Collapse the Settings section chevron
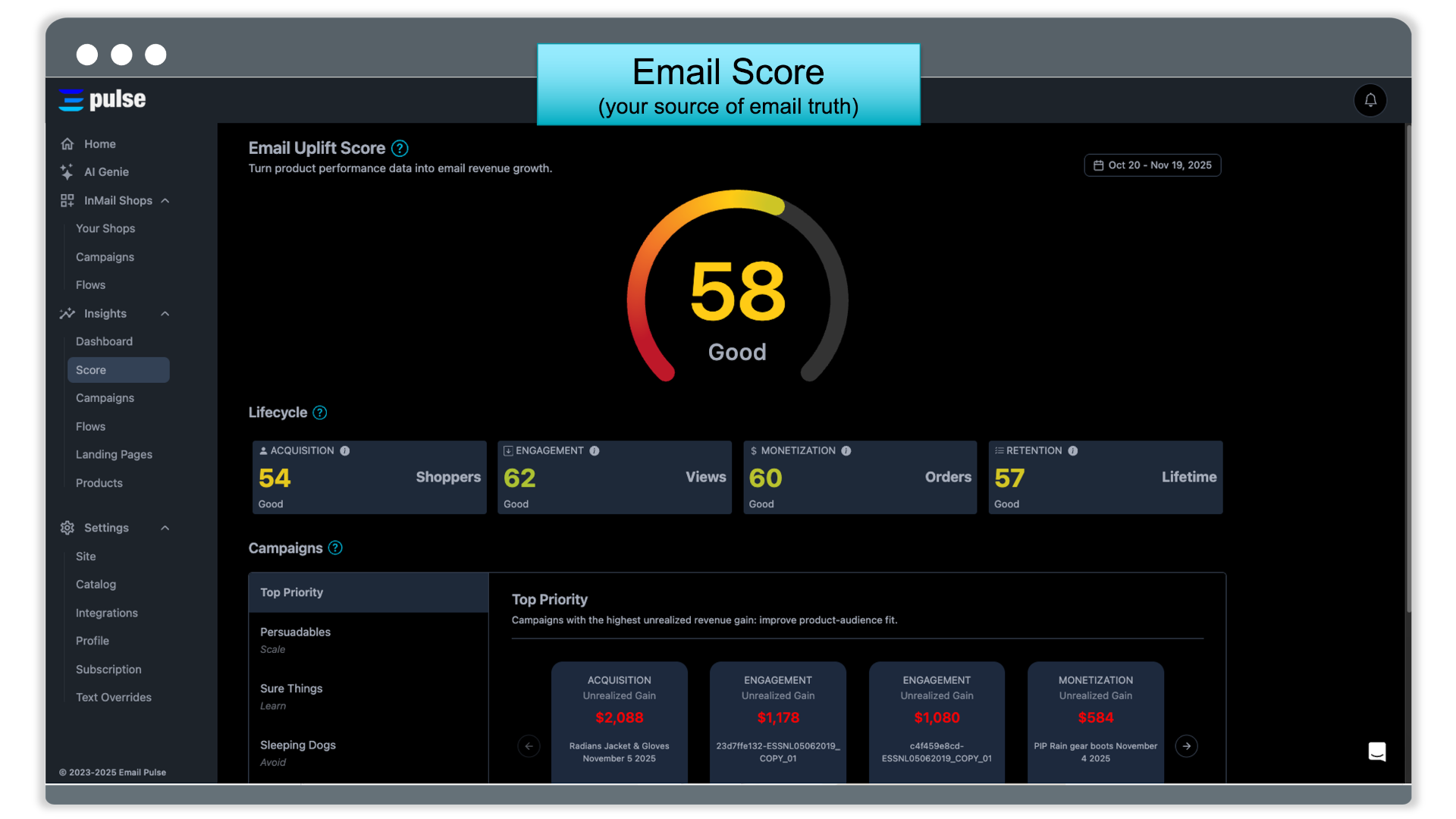 pyautogui.click(x=165, y=528)
